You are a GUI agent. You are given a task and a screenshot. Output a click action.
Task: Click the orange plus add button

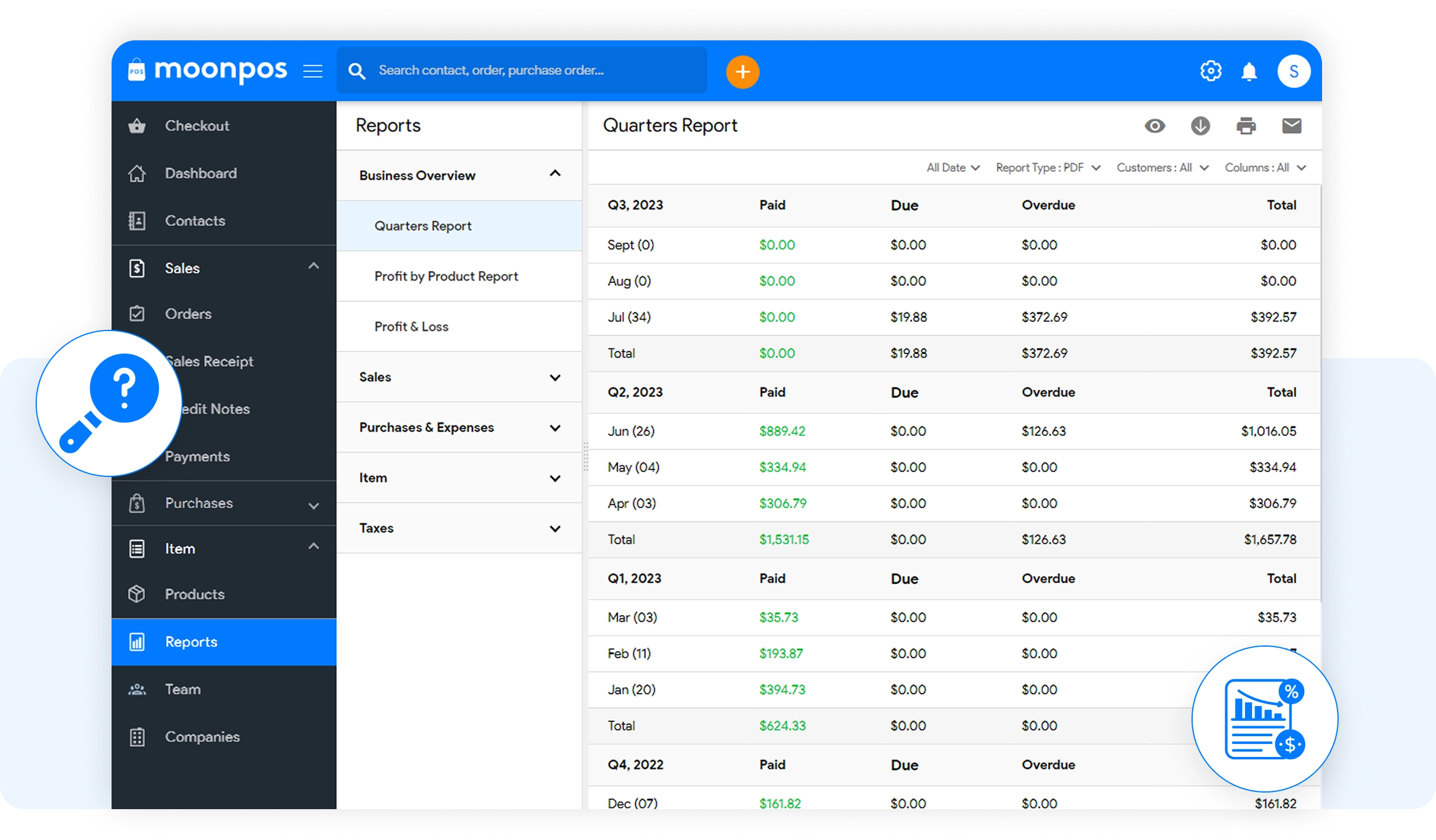pos(742,72)
